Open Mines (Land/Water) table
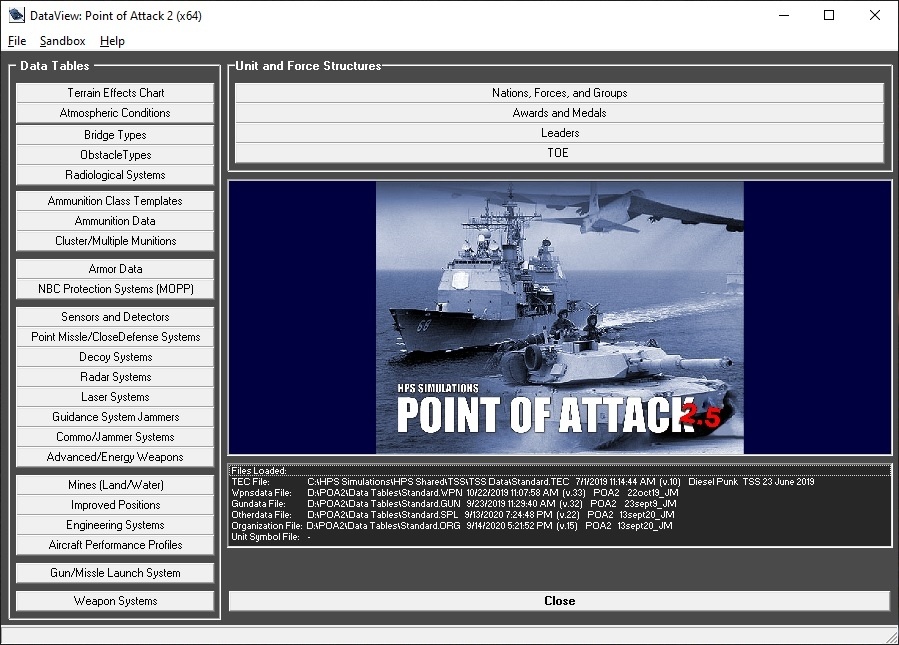The height and width of the screenshot is (645, 899). pos(115,485)
